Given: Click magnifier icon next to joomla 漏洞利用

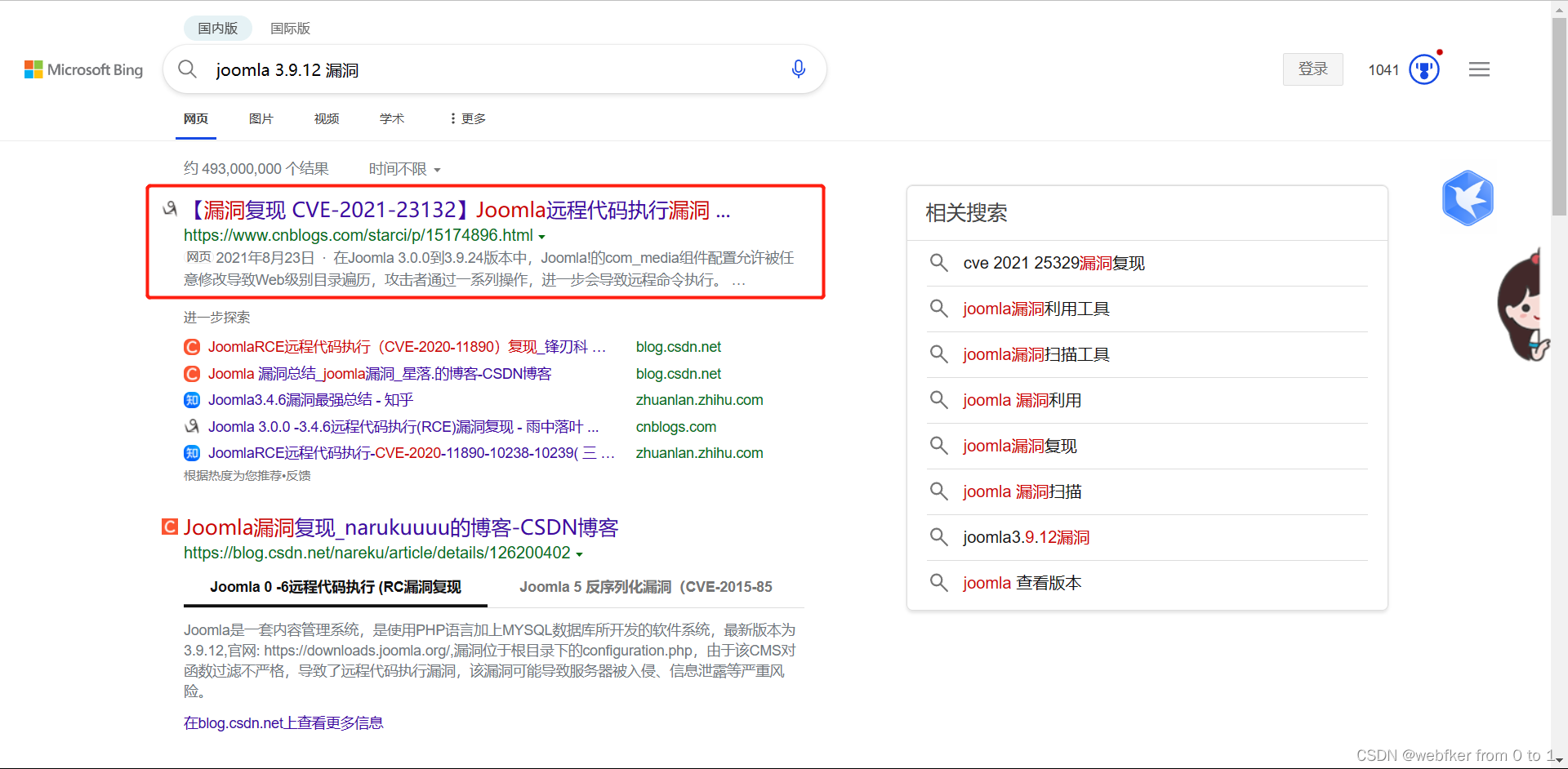Looking at the screenshot, I should tap(939, 400).
